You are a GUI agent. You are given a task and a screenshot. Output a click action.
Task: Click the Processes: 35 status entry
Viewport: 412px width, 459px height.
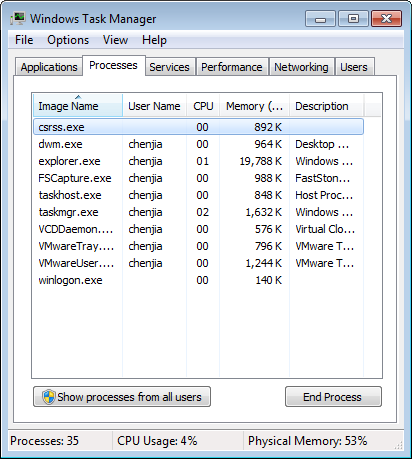(44, 441)
